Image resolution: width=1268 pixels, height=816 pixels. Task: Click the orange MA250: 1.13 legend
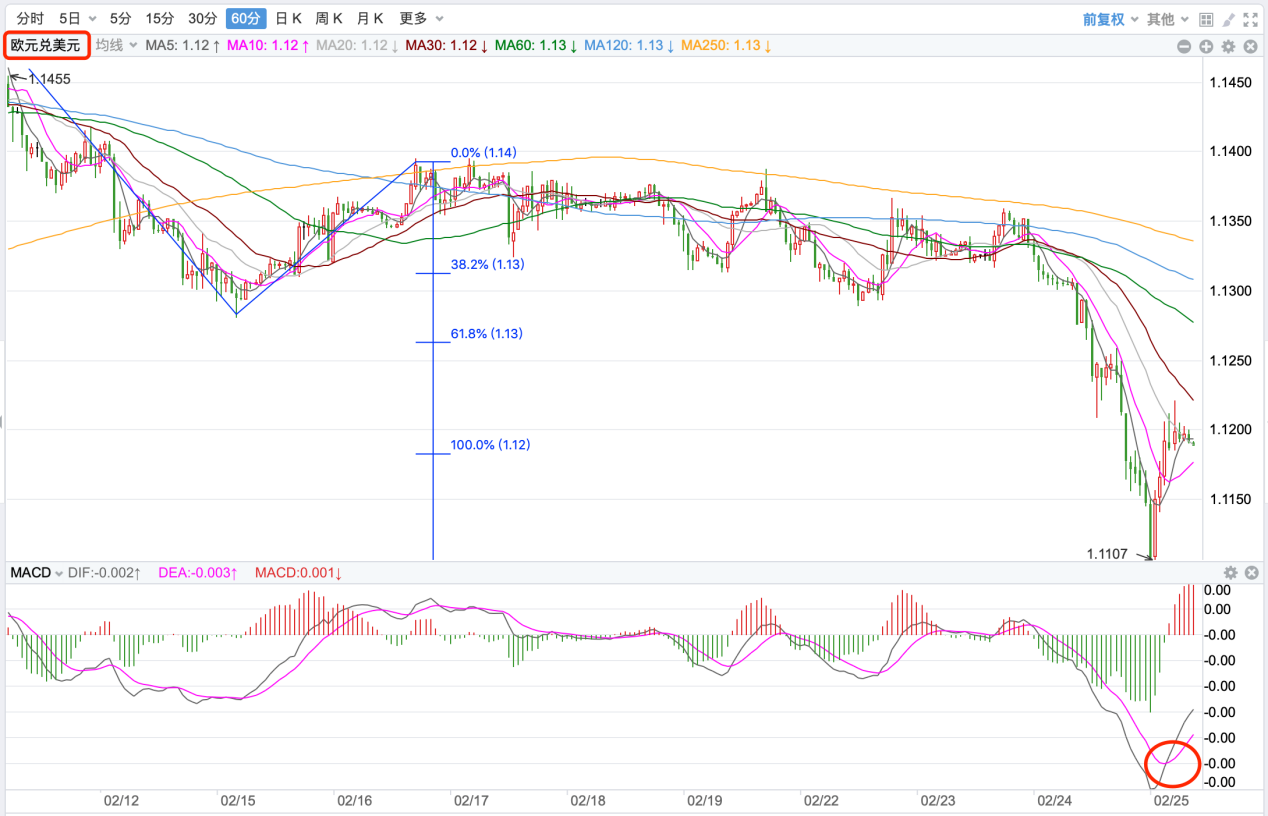726,45
